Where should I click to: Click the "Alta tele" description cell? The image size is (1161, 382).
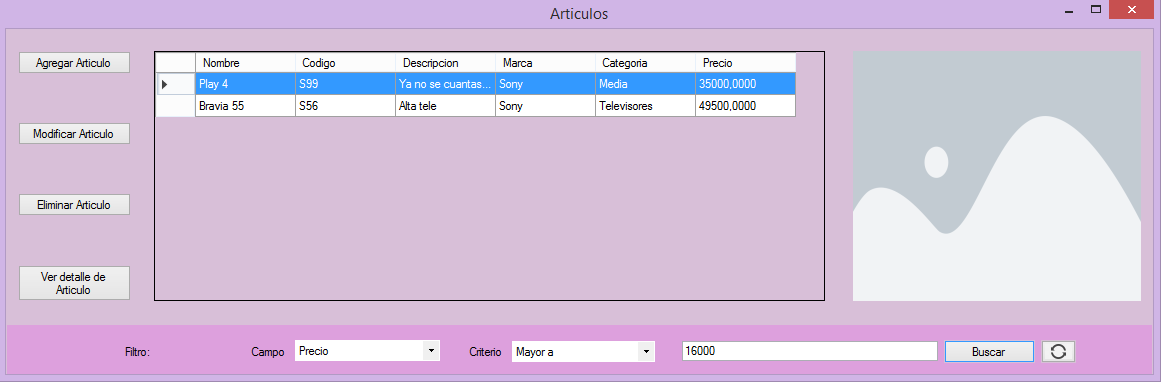[x=445, y=106]
